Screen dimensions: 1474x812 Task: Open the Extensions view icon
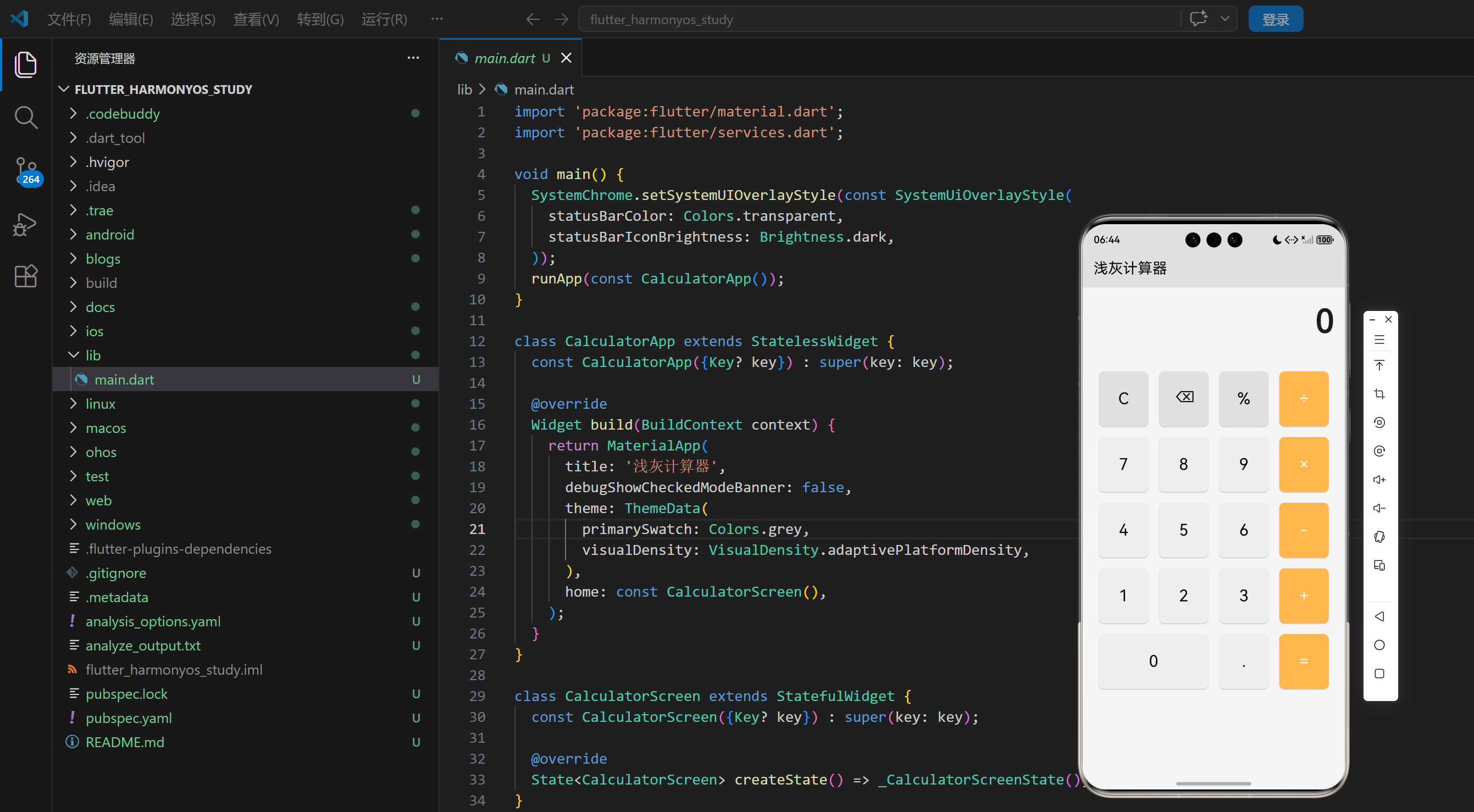pyautogui.click(x=25, y=276)
